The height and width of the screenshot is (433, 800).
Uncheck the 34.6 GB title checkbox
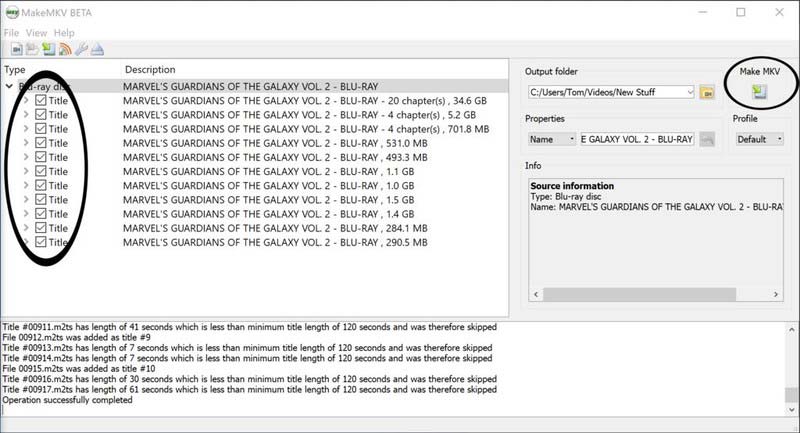tap(40, 101)
